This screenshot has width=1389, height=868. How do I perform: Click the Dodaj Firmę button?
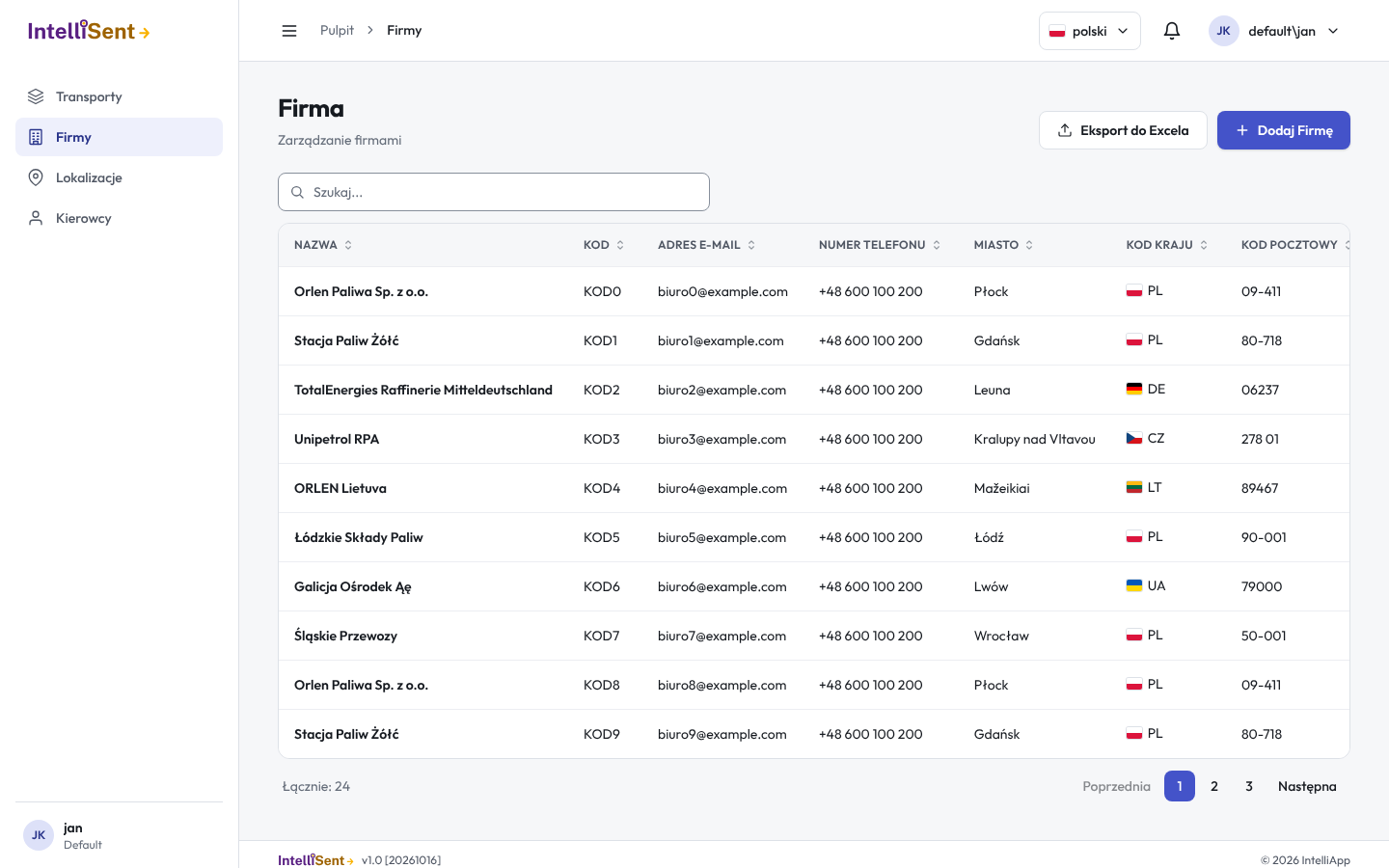(x=1284, y=130)
